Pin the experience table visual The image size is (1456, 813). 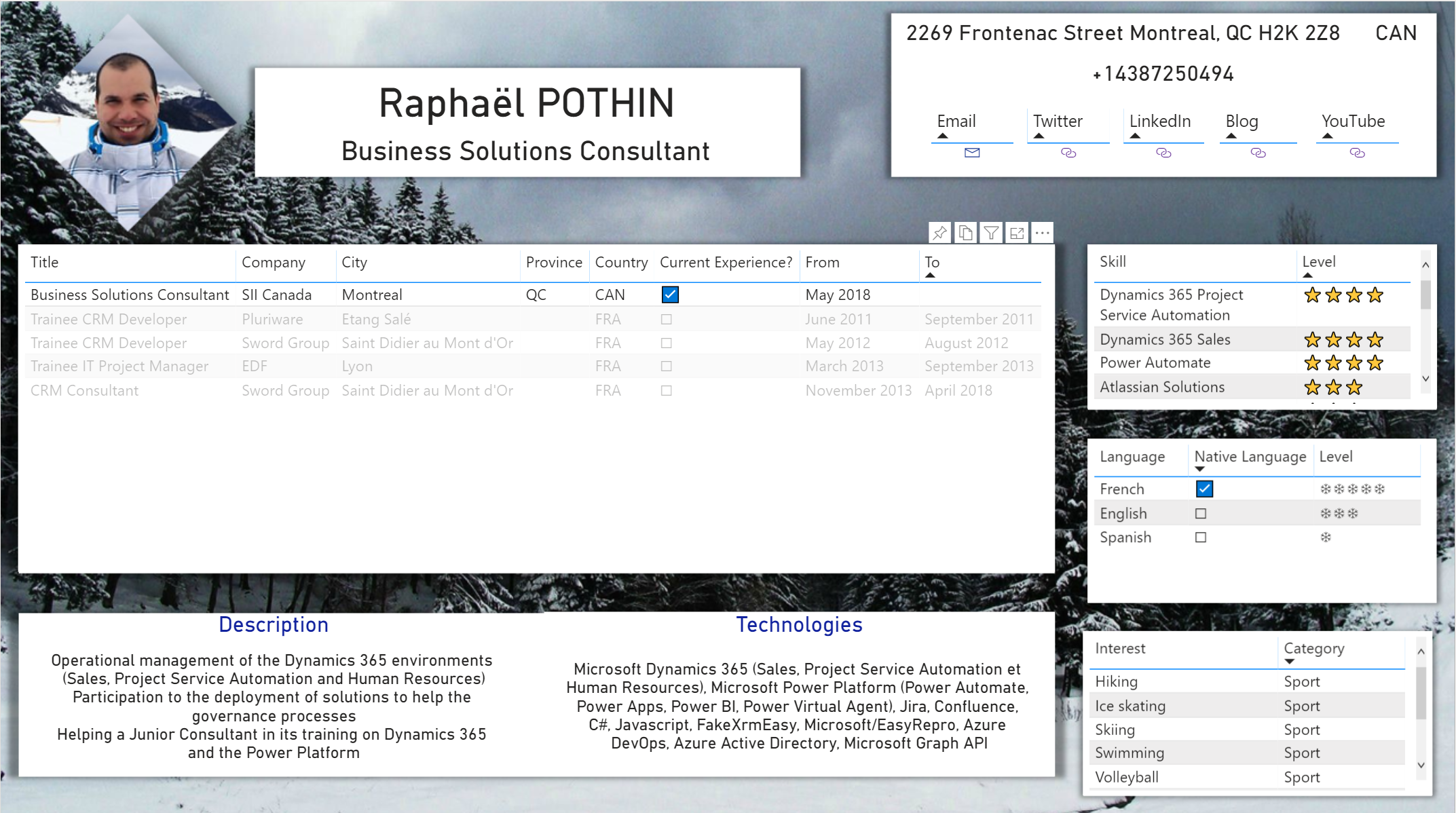click(x=939, y=233)
